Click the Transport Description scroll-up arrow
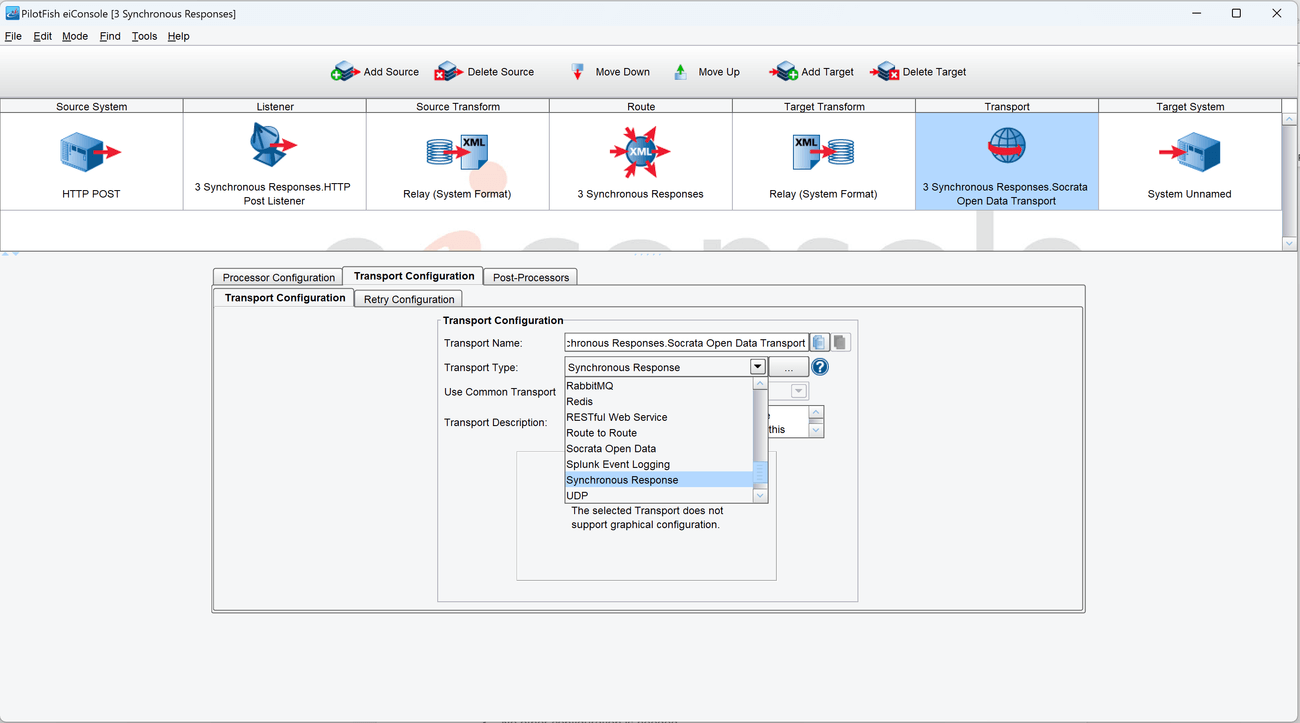Screen dimensions: 1300x723 [x=816, y=413]
